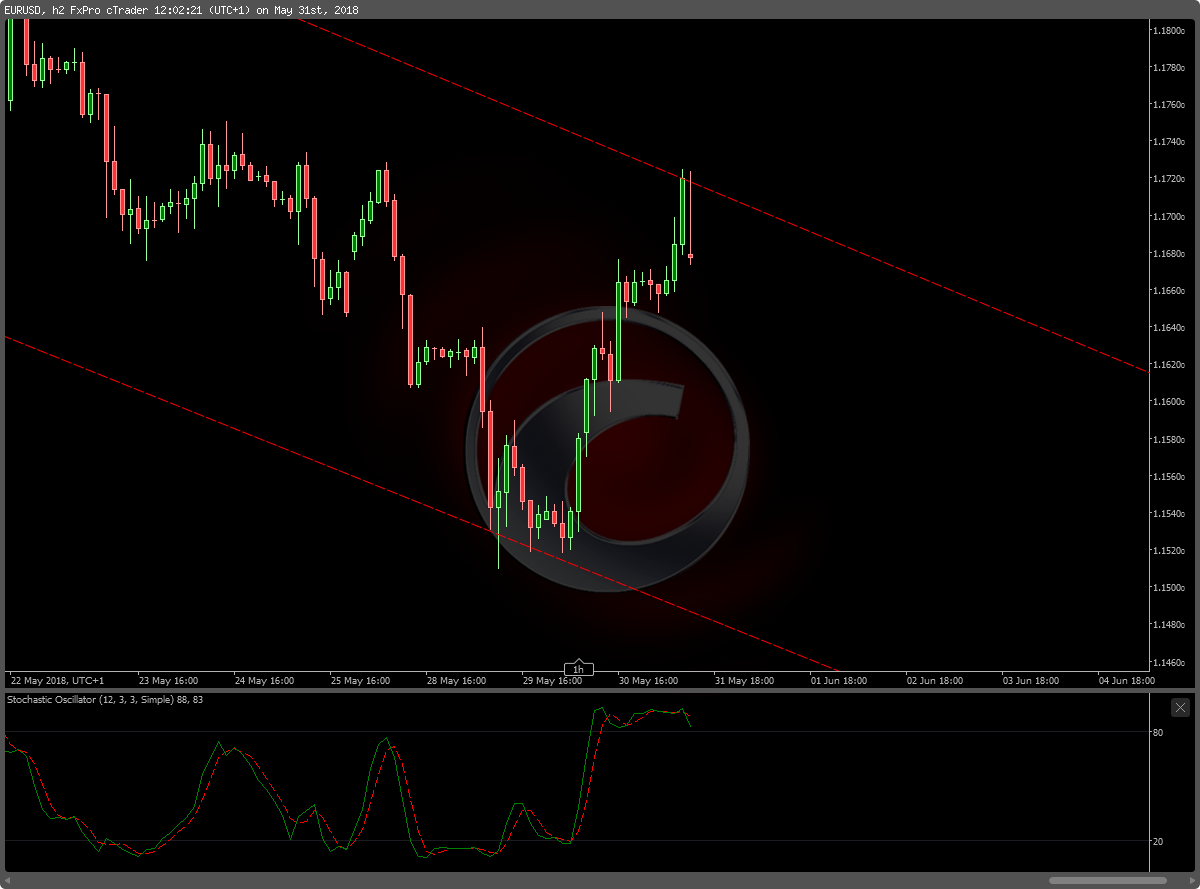Click the 1.1780 price axis label
This screenshot has height=889, width=1200.
(1168, 68)
